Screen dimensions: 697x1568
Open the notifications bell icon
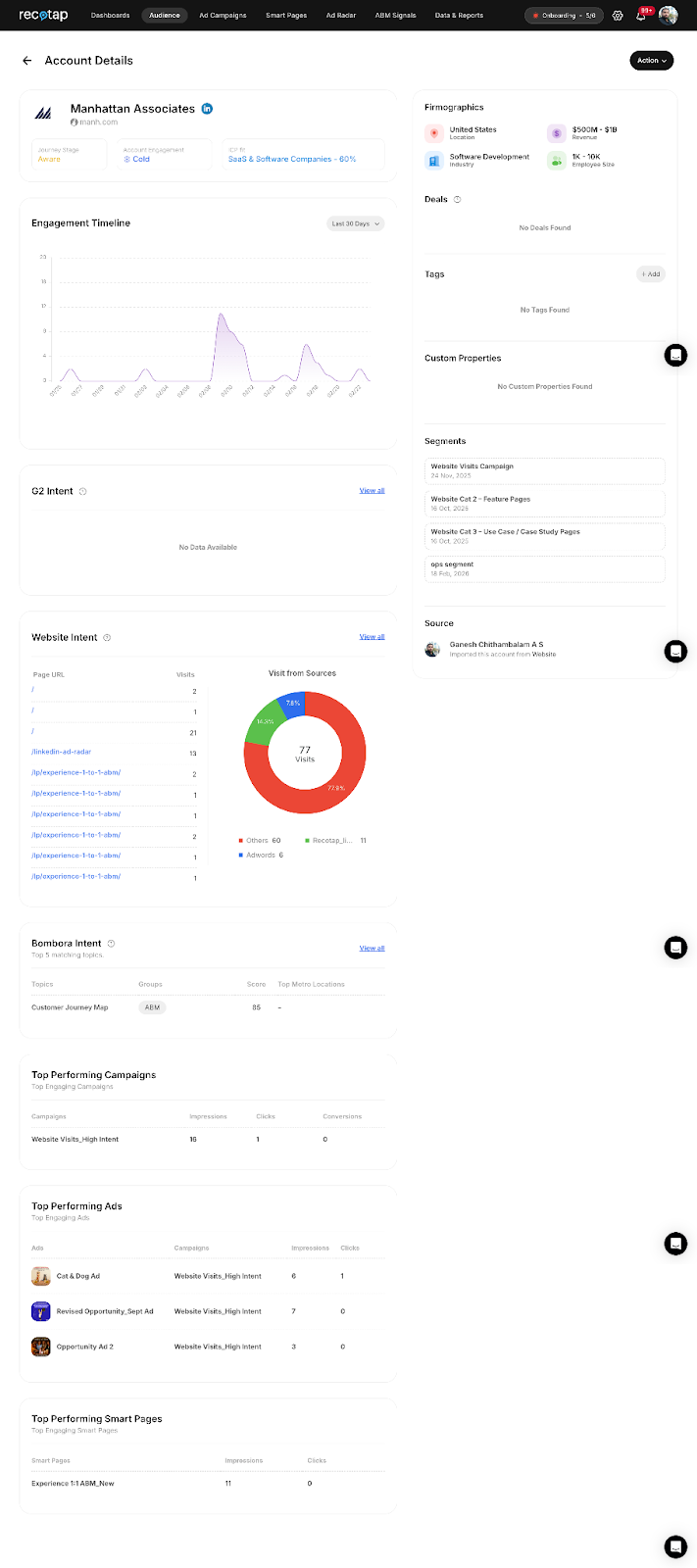[641, 16]
